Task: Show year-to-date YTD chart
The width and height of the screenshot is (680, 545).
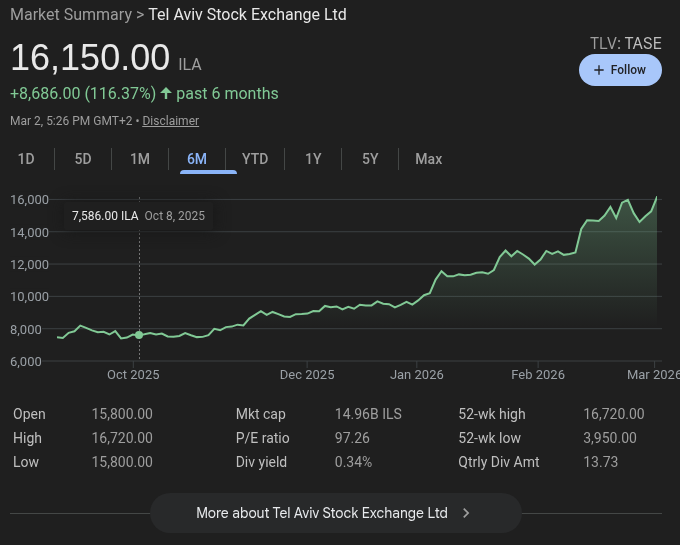Action: tap(255, 159)
